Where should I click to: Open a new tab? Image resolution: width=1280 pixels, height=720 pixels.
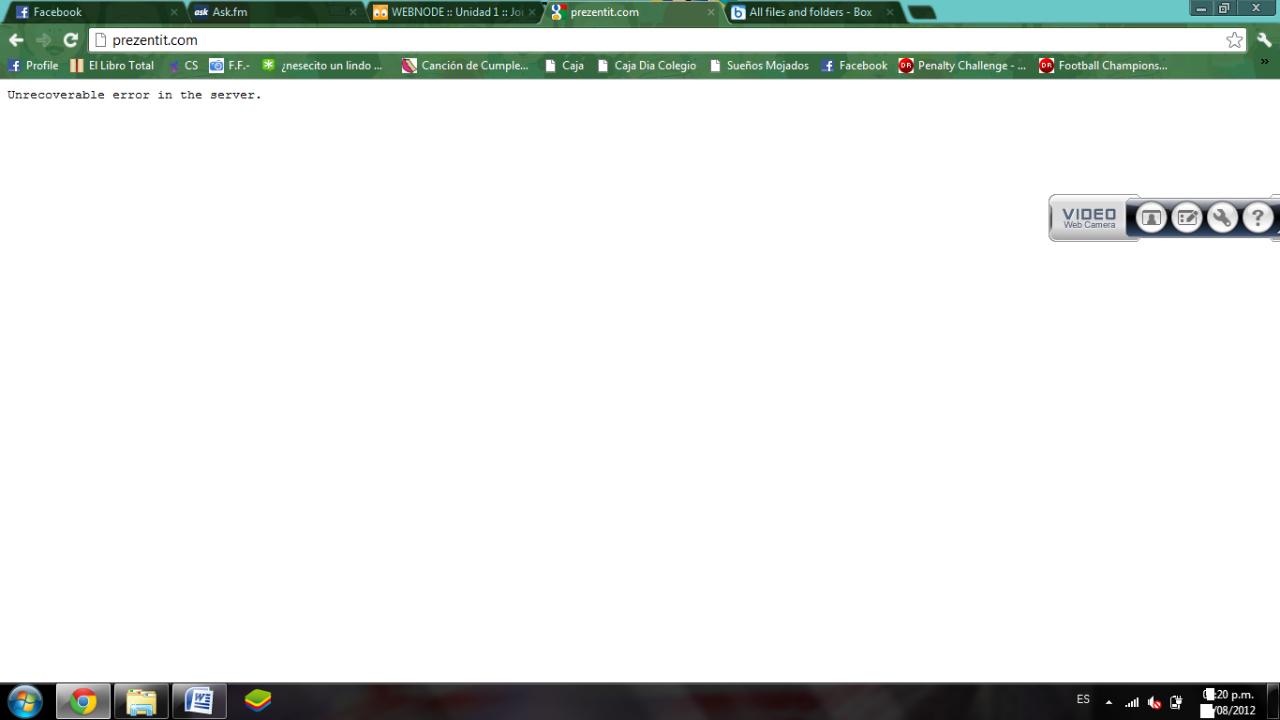pyautogui.click(x=921, y=13)
